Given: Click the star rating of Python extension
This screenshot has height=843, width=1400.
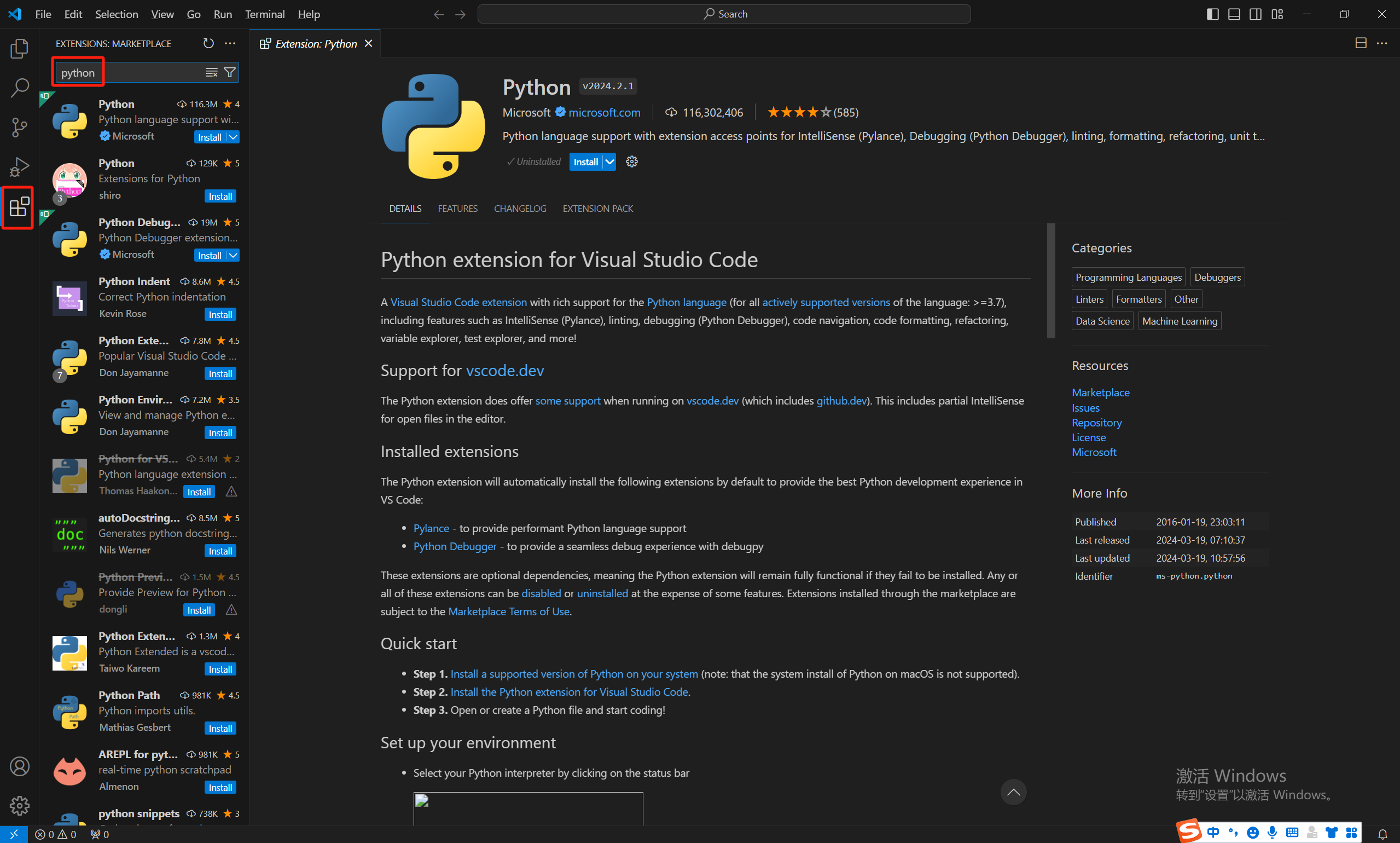Looking at the screenshot, I should pos(812,112).
